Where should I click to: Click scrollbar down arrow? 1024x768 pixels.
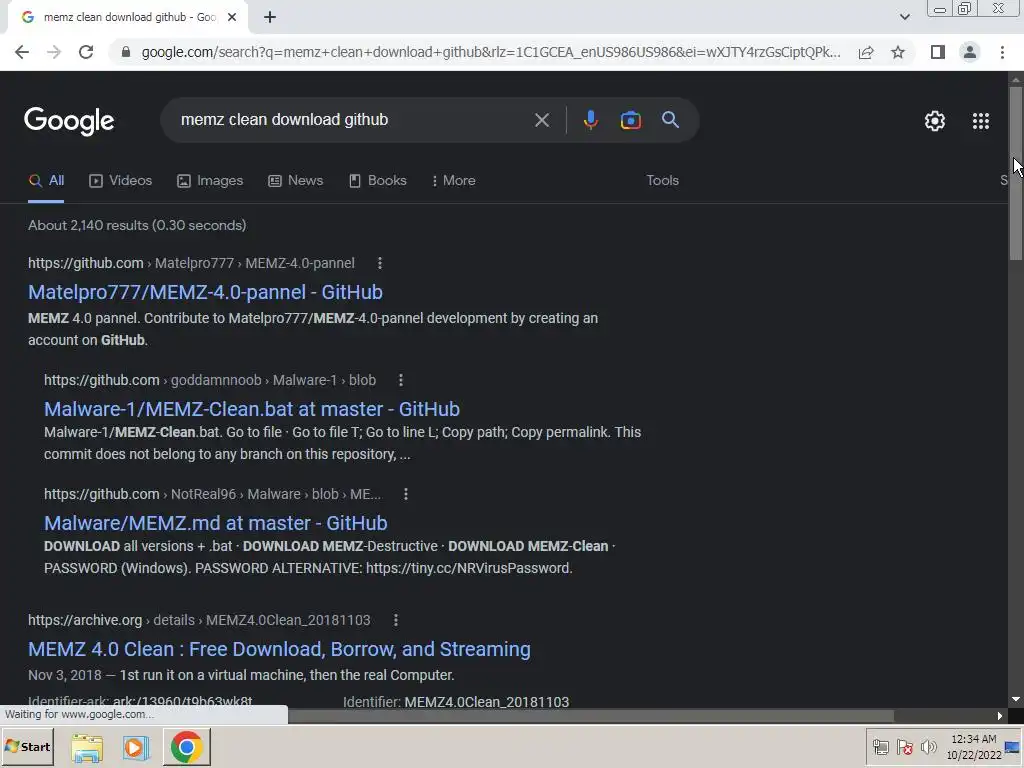pyautogui.click(x=1015, y=699)
